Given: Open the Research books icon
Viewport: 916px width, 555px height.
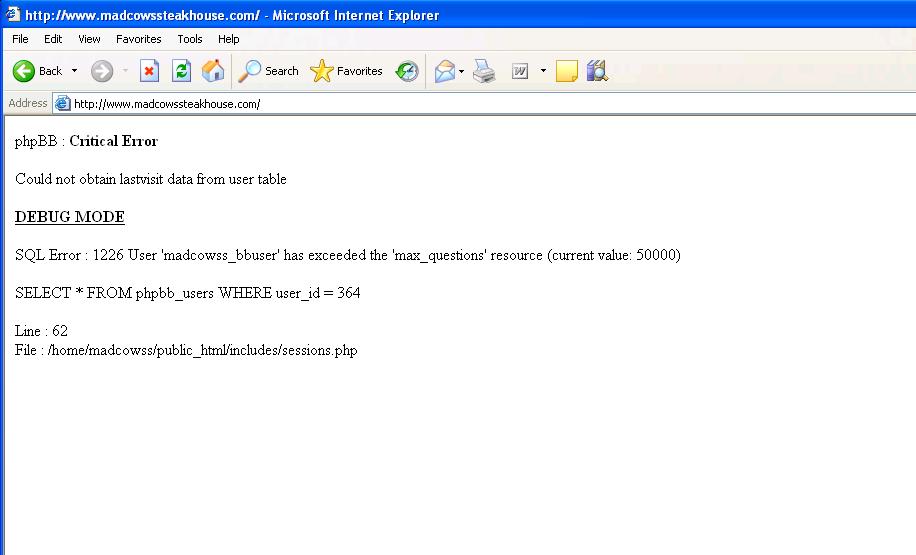Looking at the screenshot, I should 597,71.
